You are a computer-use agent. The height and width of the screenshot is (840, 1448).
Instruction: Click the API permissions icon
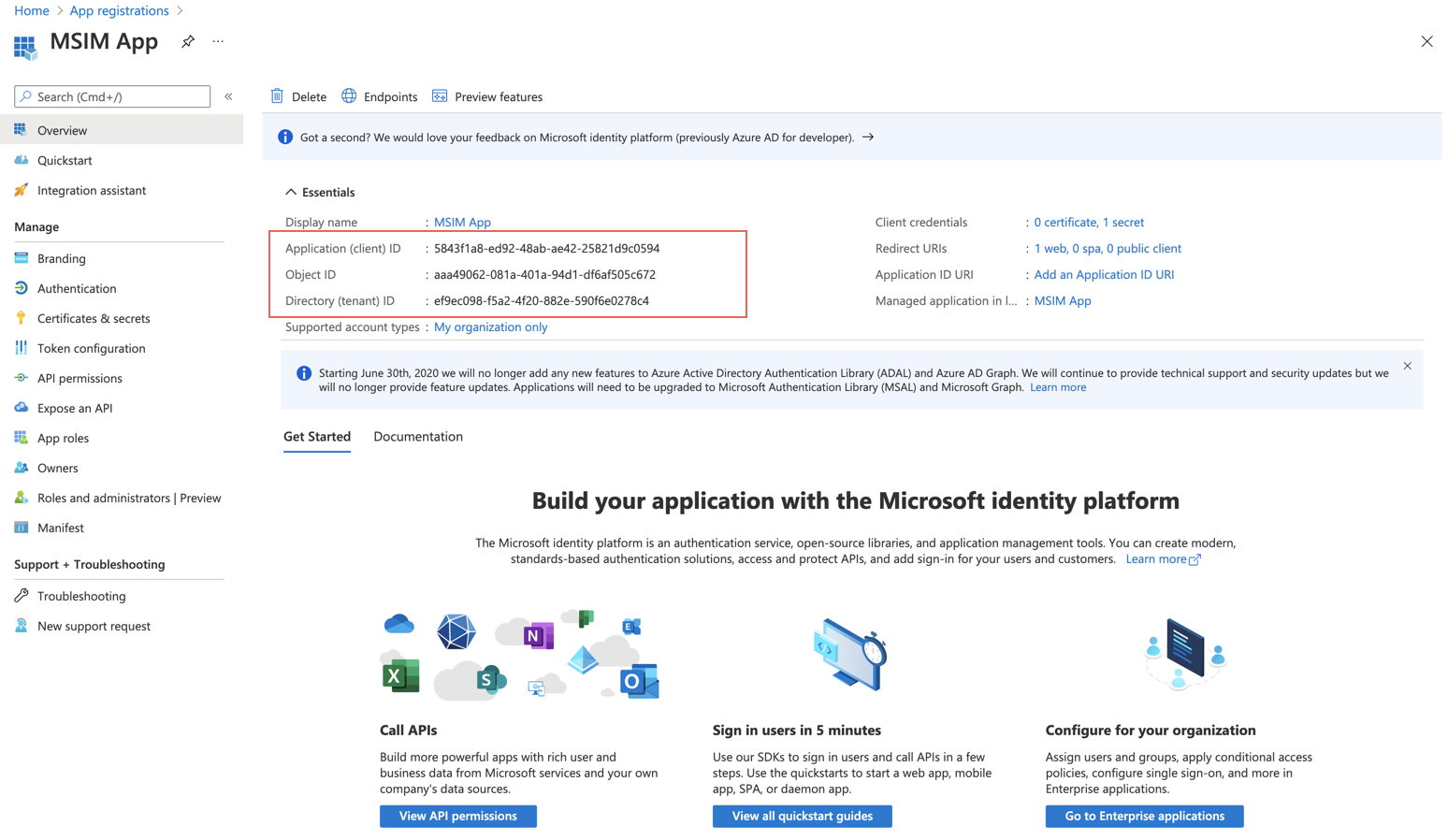(x=21, y=378)
